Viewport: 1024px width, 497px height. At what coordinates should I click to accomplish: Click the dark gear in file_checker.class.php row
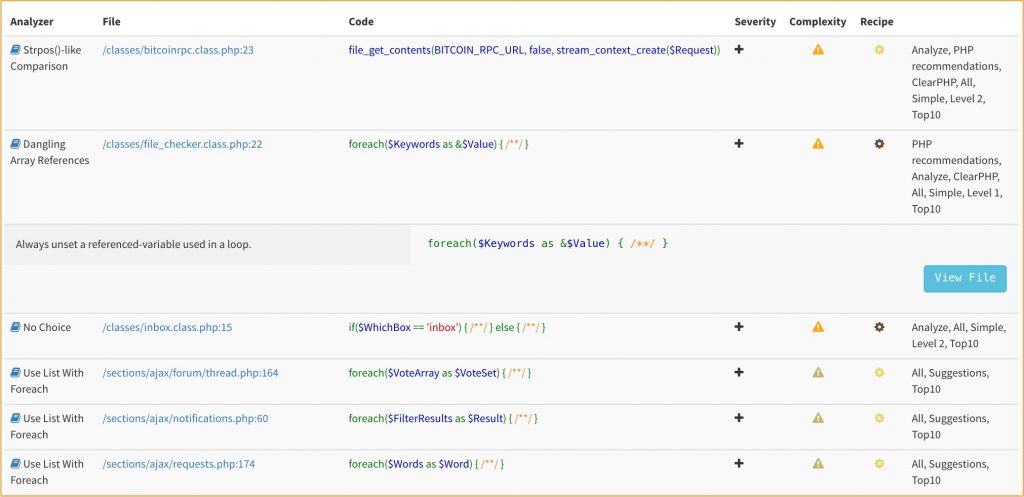click(x=879, y=144)
